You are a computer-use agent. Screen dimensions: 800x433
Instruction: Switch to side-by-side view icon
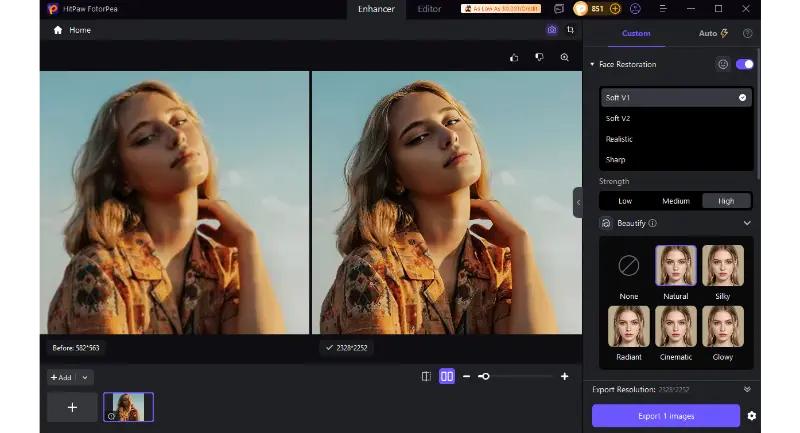[x=446, y=377]
